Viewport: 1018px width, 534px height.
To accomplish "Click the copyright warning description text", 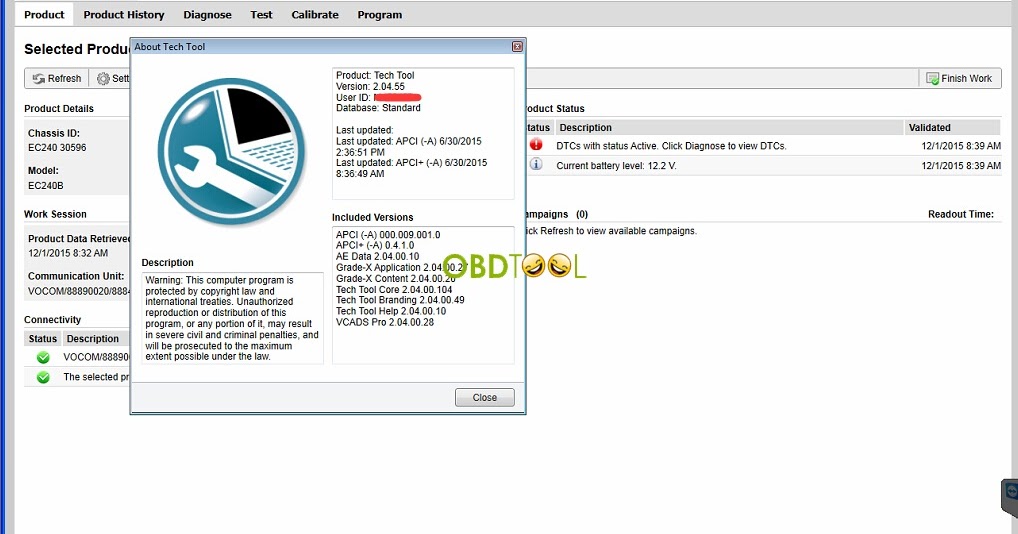I will coord(232,318).
